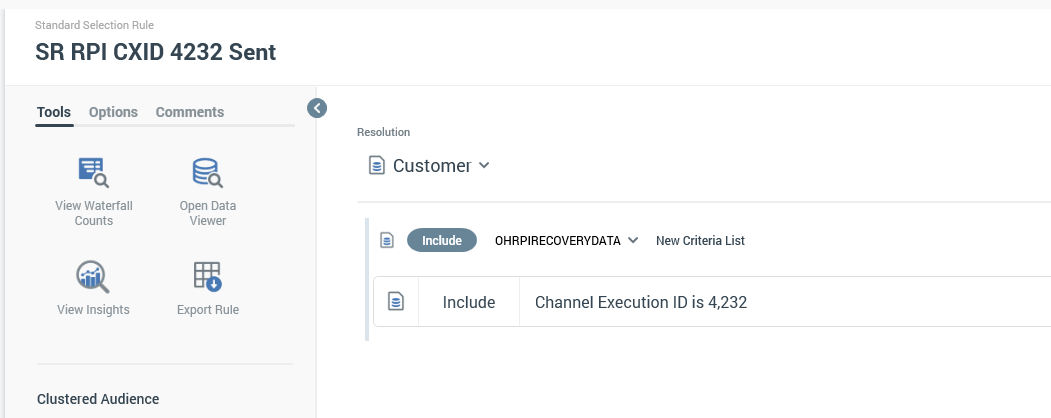The image size is (1051, 418).
Task: Click the Export Rule grid icon
Action: pos(207,276)
